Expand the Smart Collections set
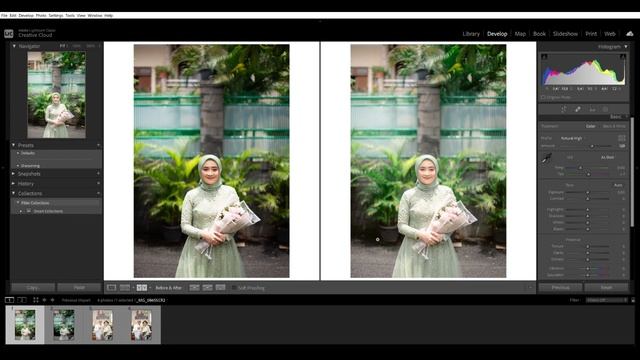Image resolution: width=640 pixels, height=360 pixels. (21, 211)
